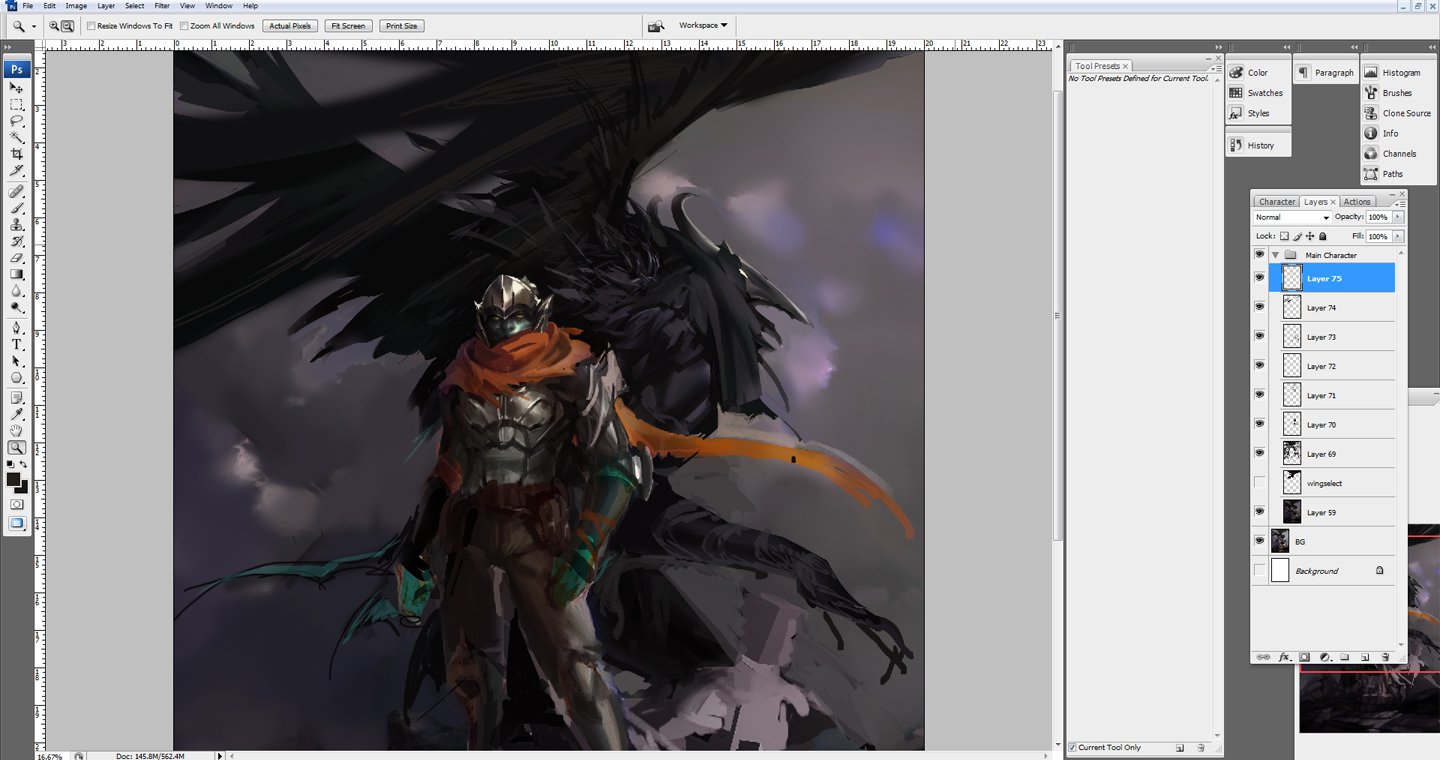Image resolution: width=1440 pixels, height=760 pixels.
Task: Hide Layer 73 via eye icon
Action: (x=1260, y=336)
